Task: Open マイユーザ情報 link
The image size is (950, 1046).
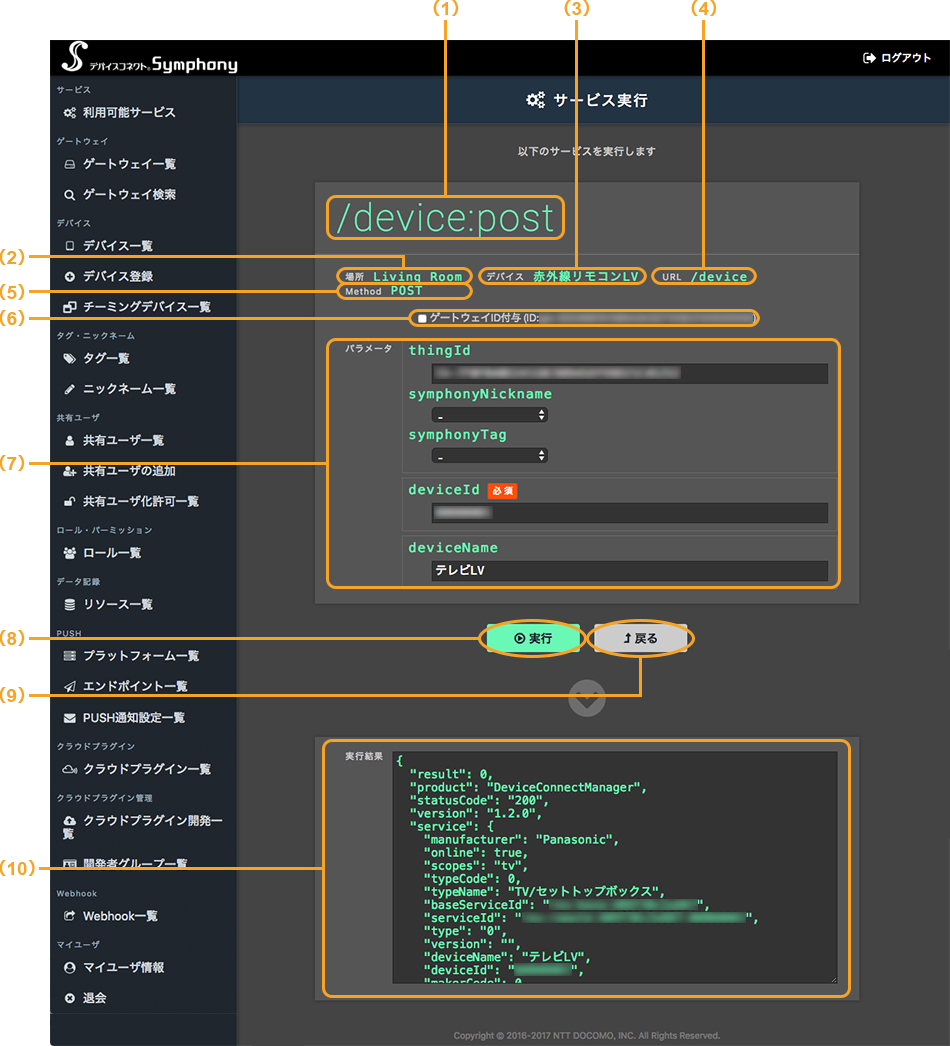Action: click(x=123, y=967)
